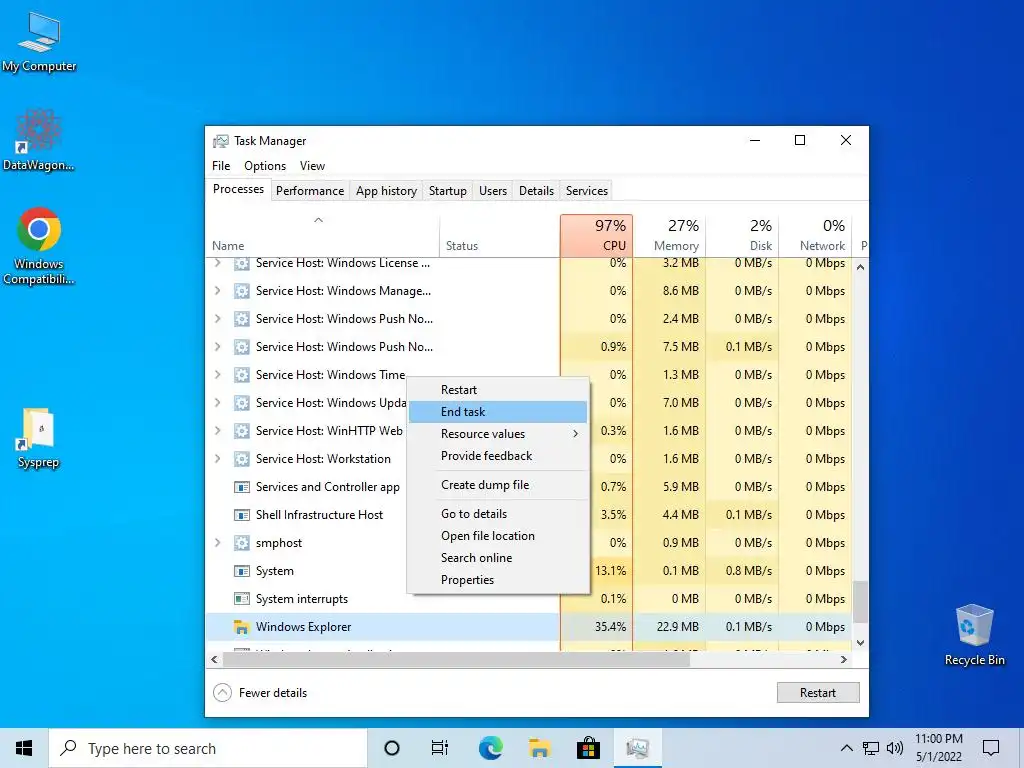Click the Restart button at bottom right

[818, 693]
